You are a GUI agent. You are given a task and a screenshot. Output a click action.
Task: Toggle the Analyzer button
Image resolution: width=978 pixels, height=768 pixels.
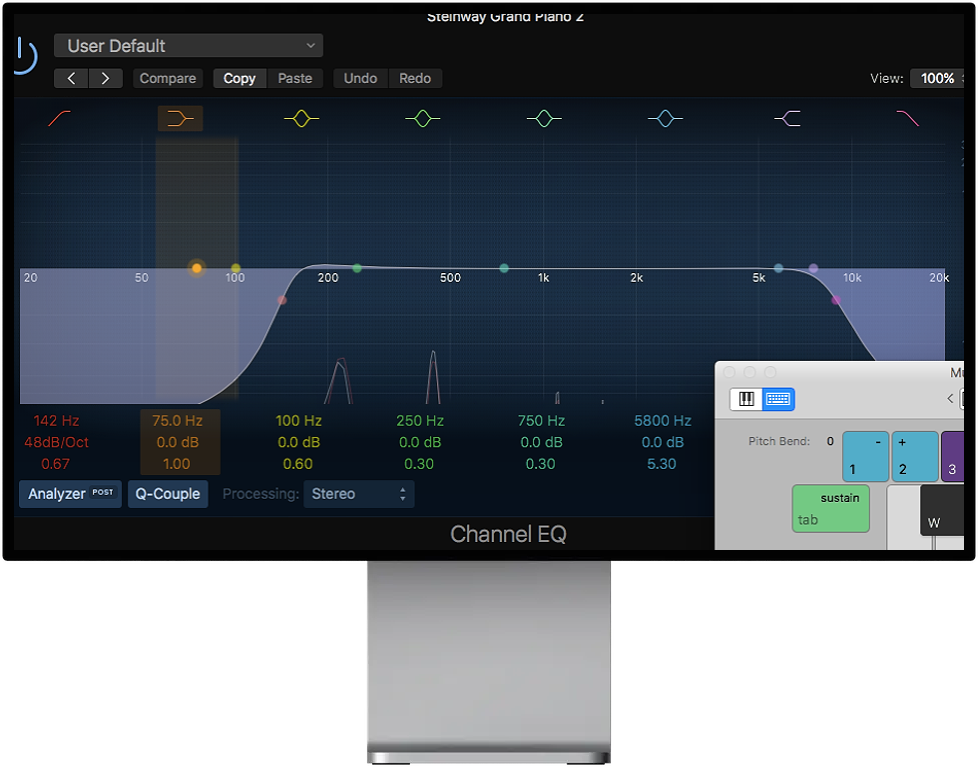(70, 494)
